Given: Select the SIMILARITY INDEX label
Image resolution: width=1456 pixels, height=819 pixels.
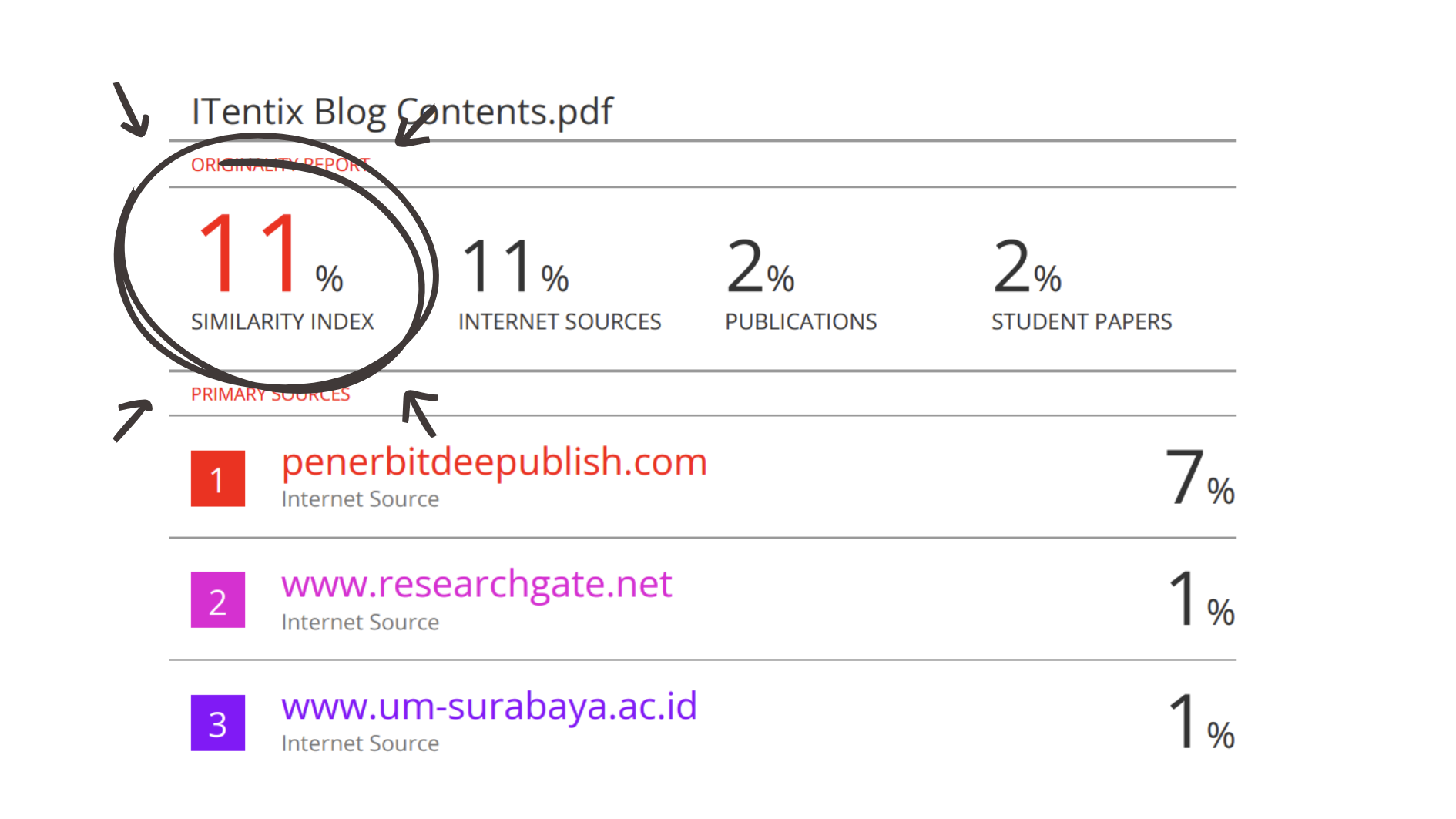Looking at the screenshot, I should point(282,321).
